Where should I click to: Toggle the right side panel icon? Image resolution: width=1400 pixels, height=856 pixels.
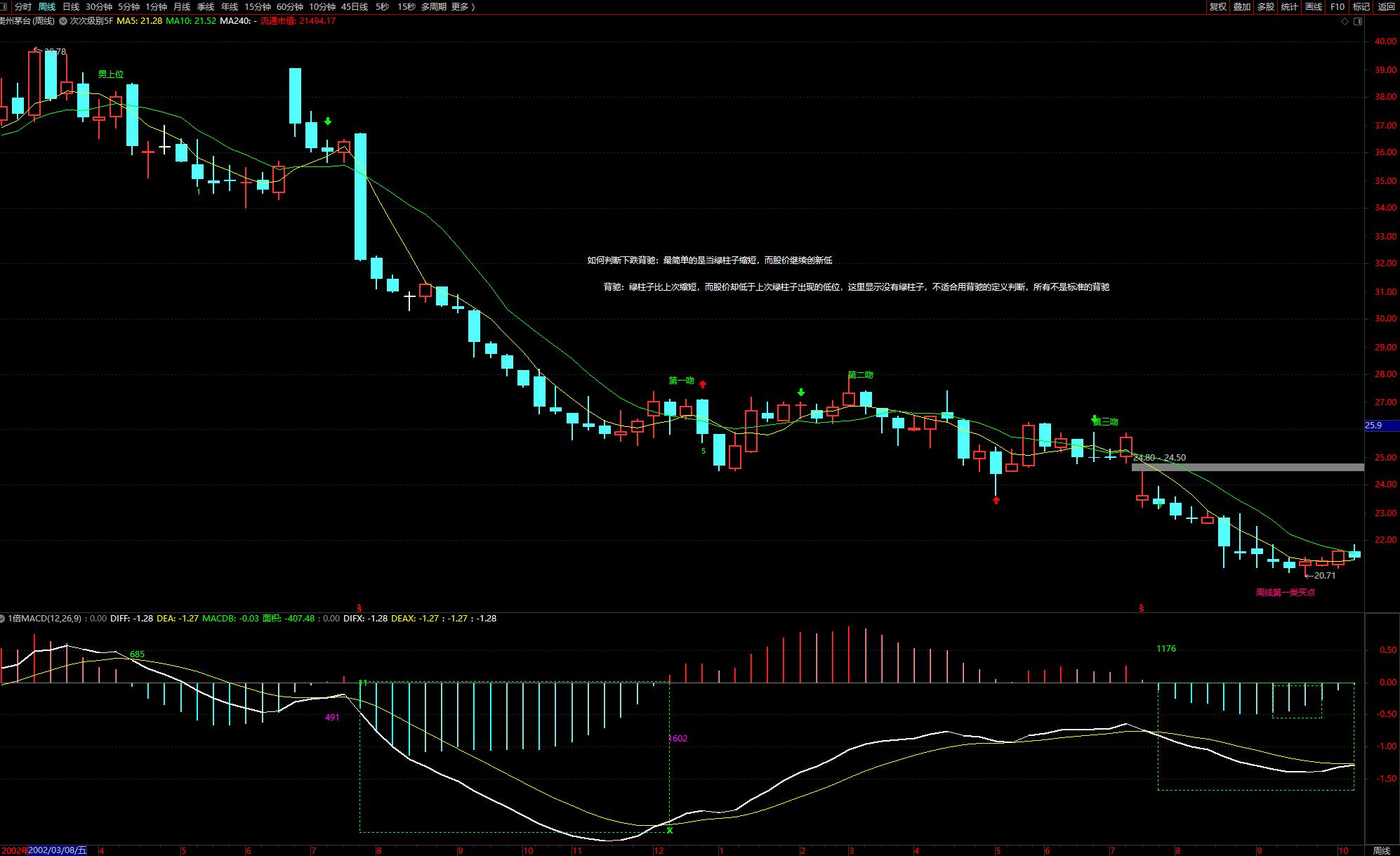[x=1358, y=21]
